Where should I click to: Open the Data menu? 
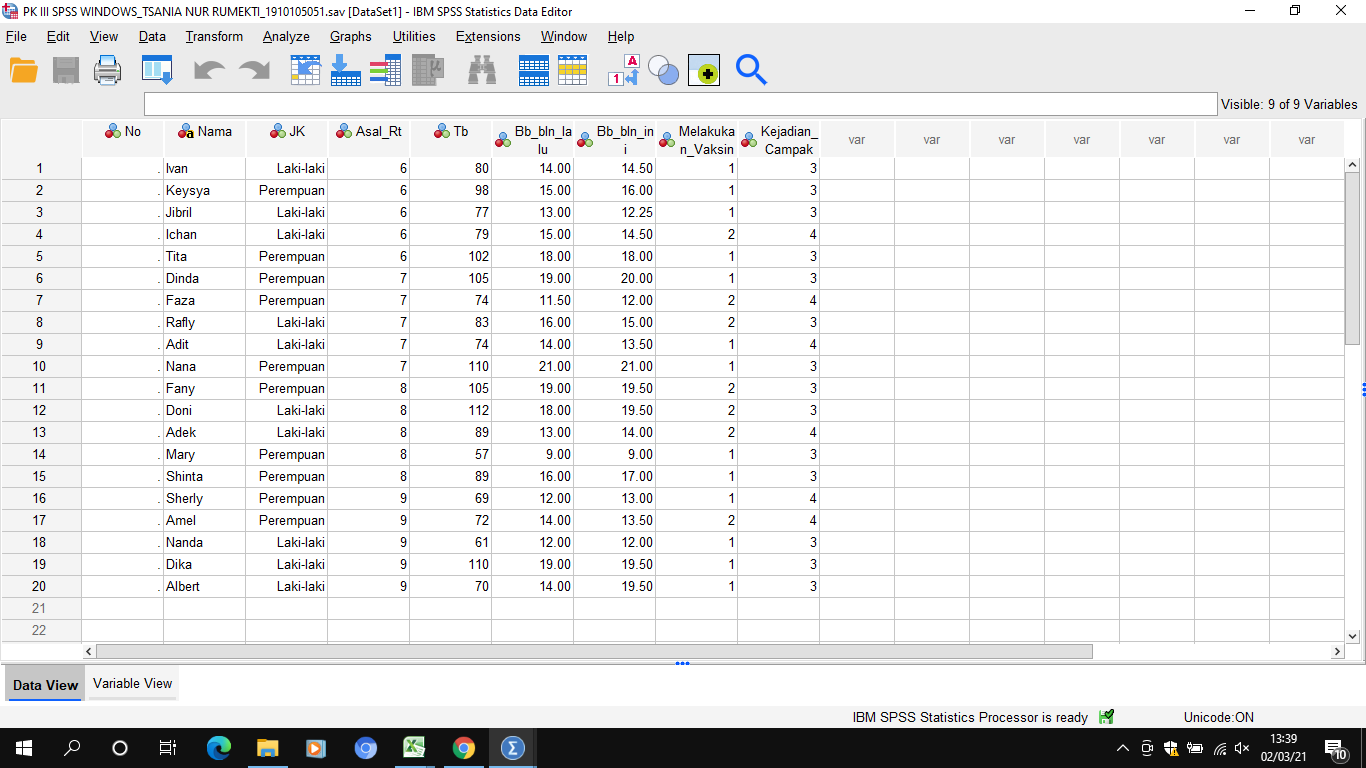pyautogui.click(x=152, y=36)
